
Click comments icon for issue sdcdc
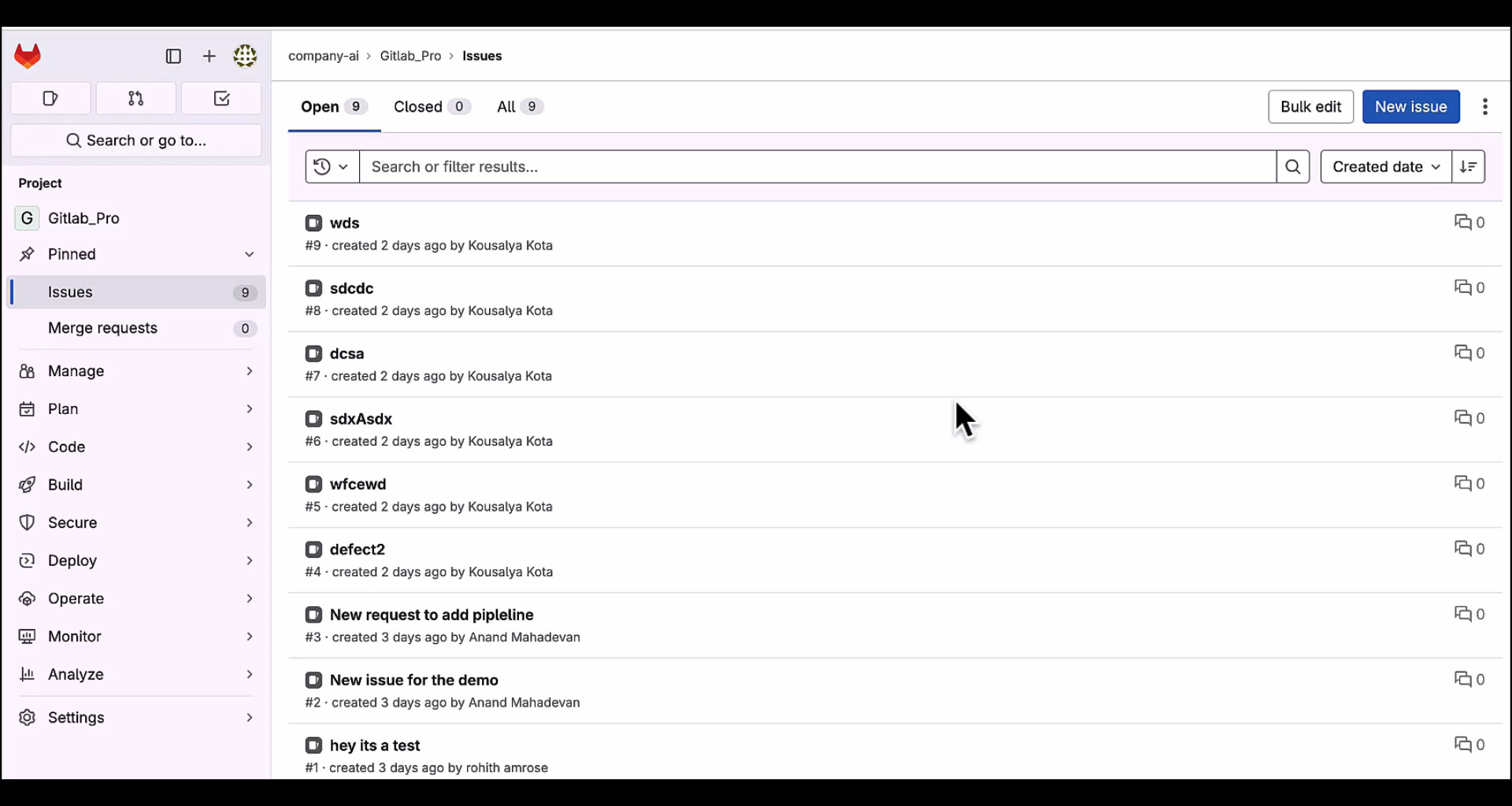point(1463,288)
